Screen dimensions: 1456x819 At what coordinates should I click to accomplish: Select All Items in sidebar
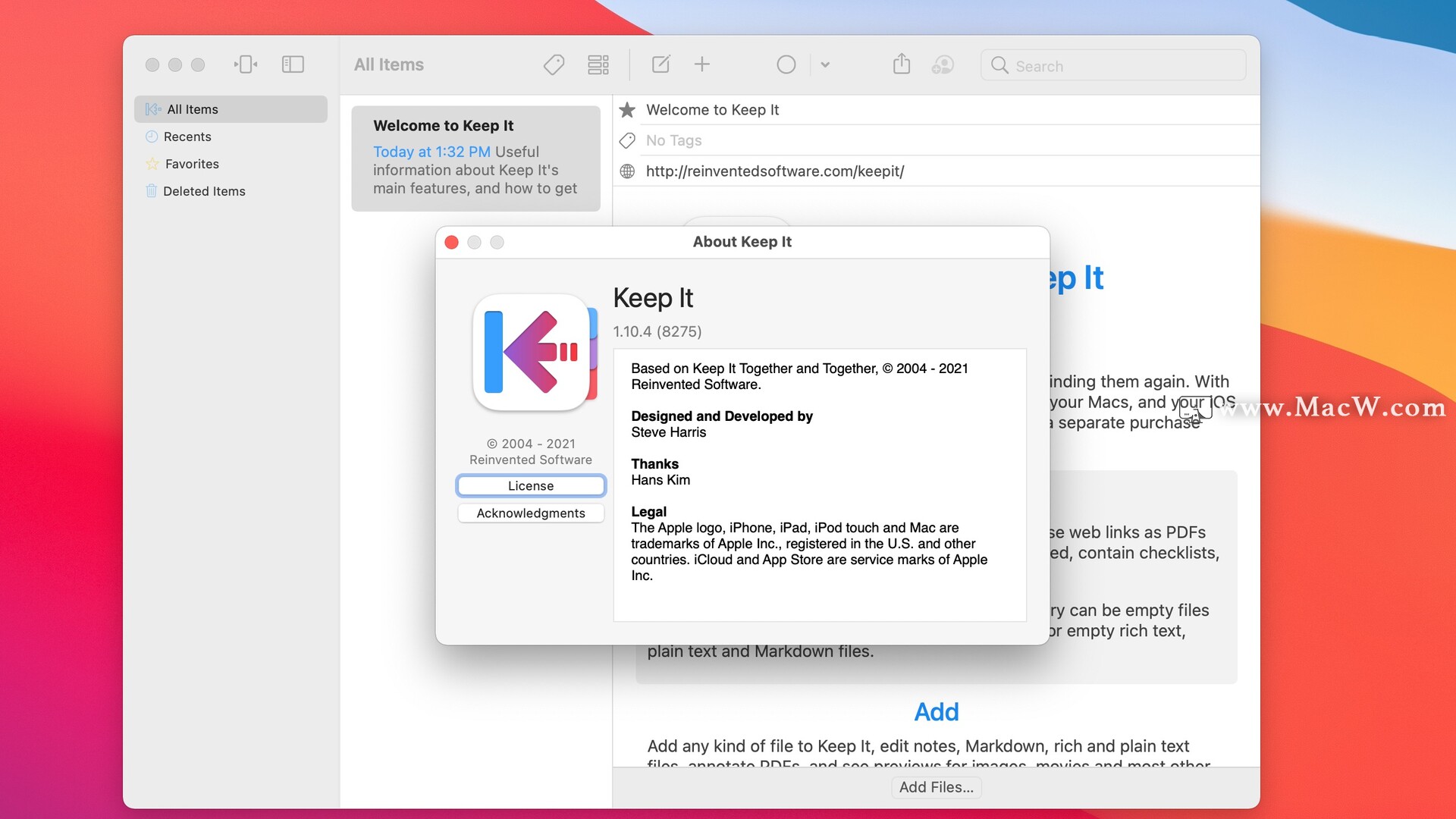tap(192, 108)
